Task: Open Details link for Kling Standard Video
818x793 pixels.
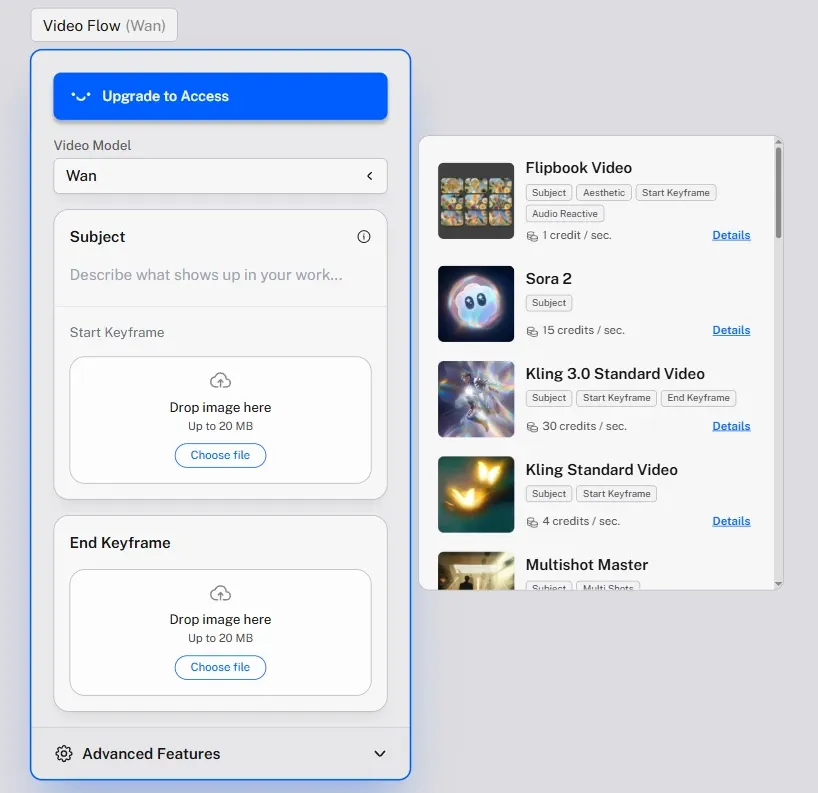Action: [731, 521]
